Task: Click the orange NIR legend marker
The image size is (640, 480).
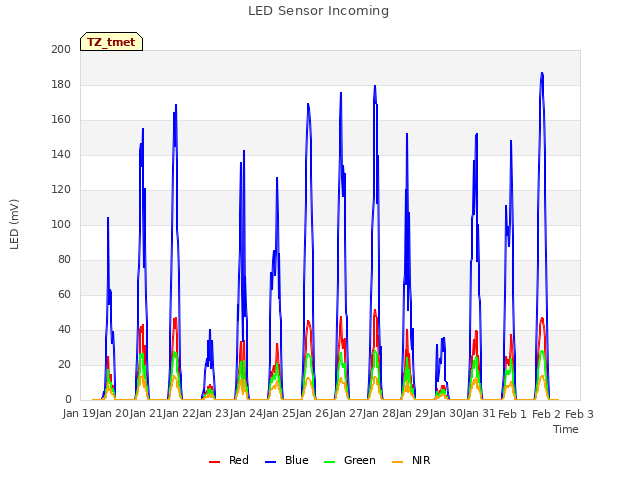Action: [x=397, y=462]
